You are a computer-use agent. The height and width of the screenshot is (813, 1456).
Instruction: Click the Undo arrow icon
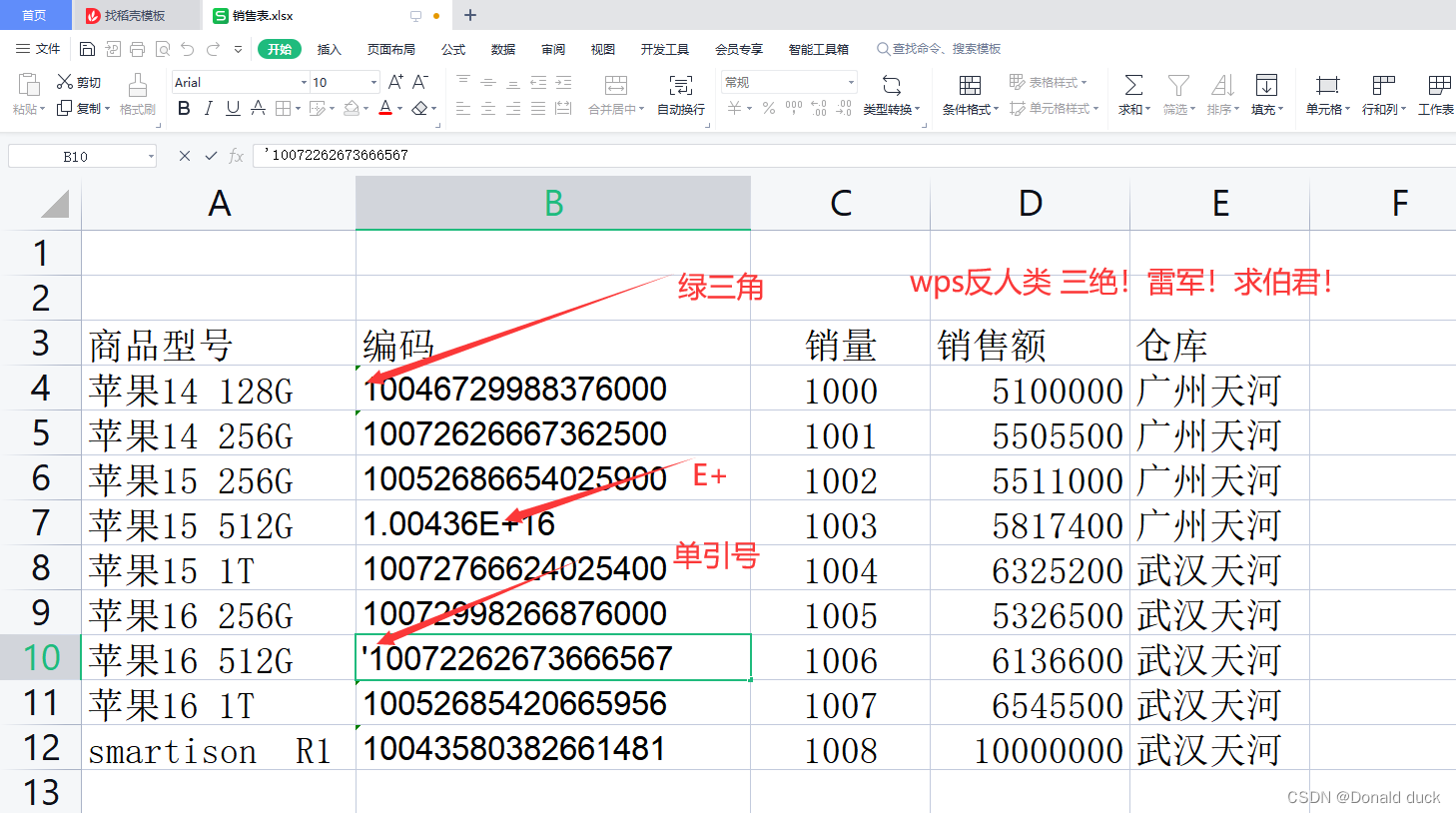(188, 49)
